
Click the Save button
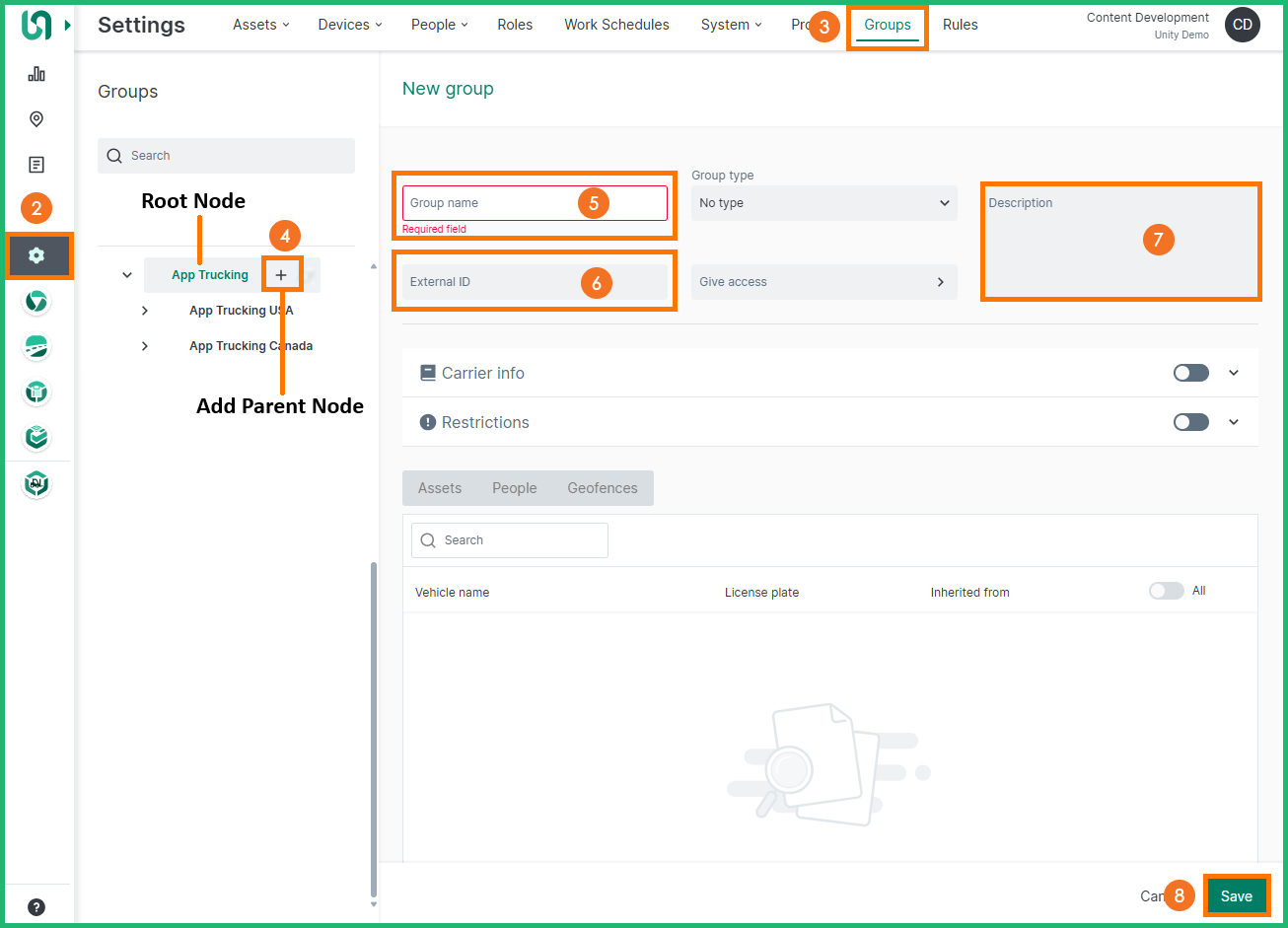pyautogui.click(x=1236, y=895)
